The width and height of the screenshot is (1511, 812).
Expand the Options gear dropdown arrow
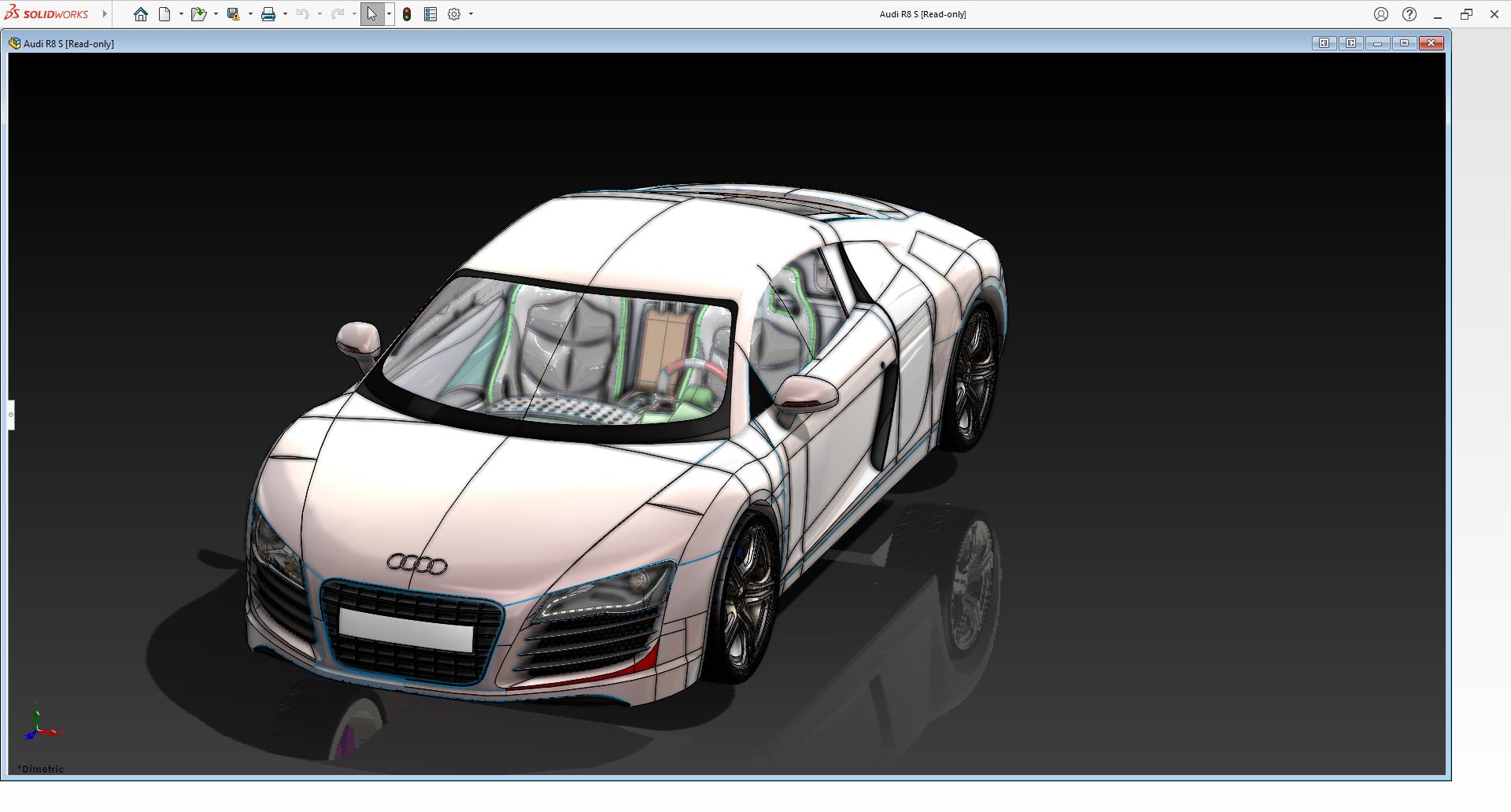click(471, 14)
